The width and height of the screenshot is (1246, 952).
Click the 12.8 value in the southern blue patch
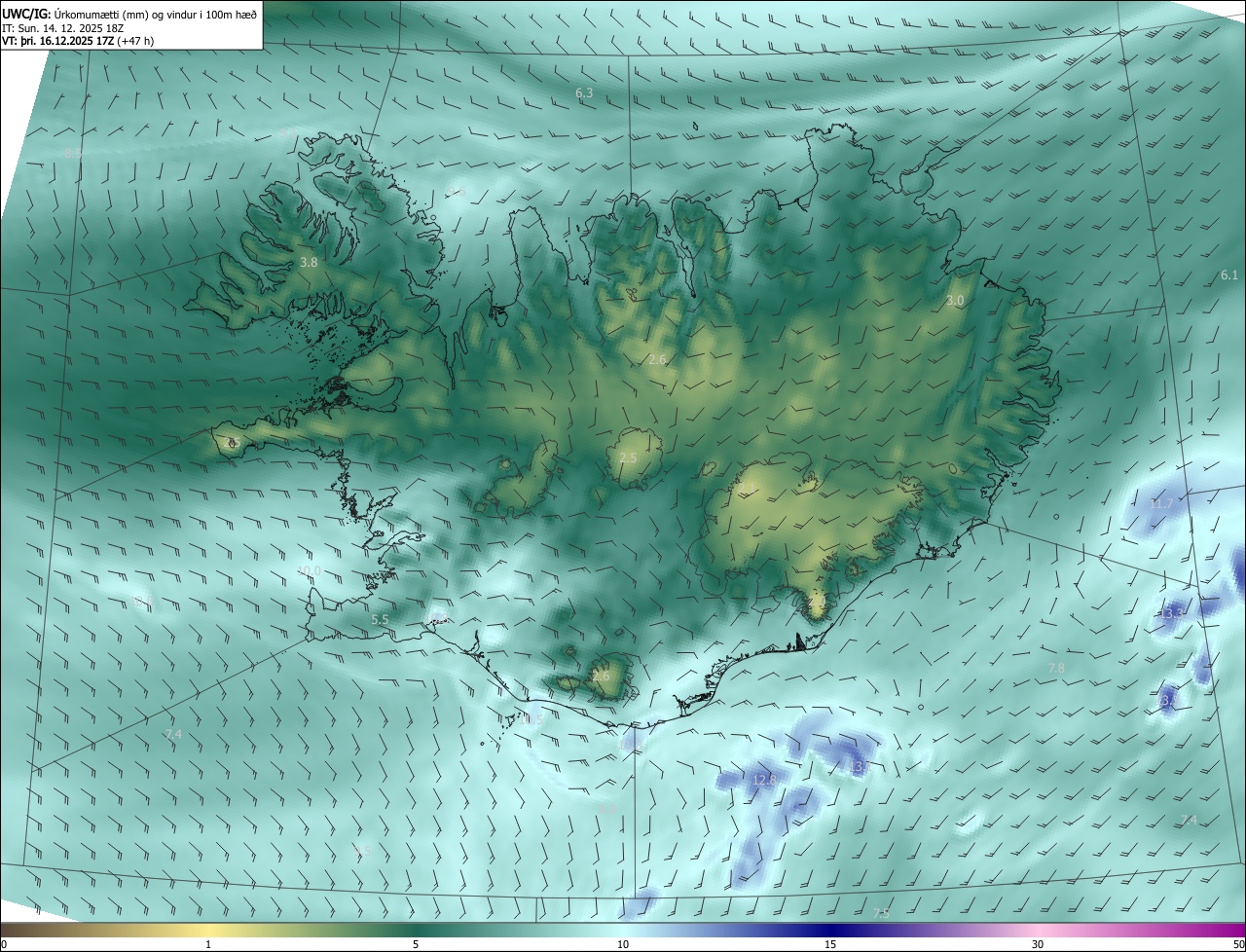(764, 780)
